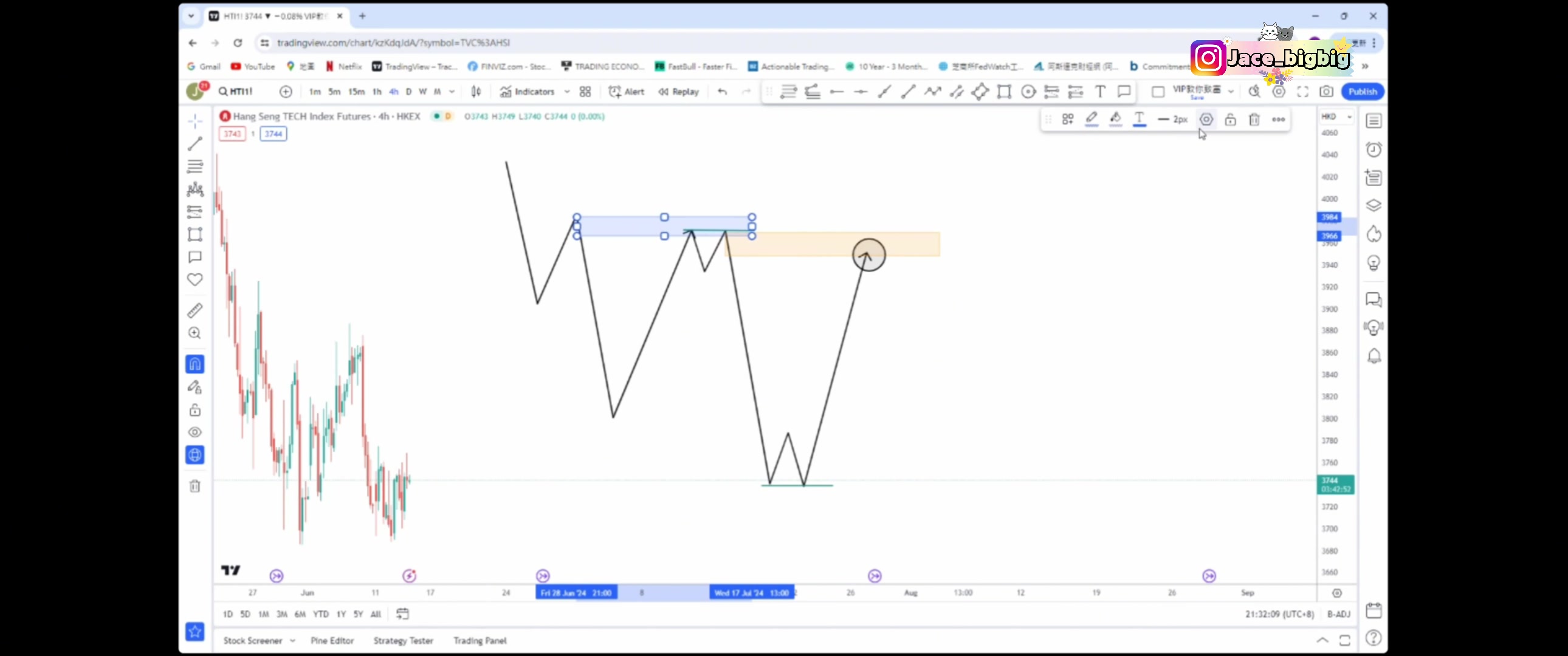Image resolution: width=1568 pixels, height=656 pixels.
Task: Open the annotation text tool in left sidebar
Action: pyautogui.click(x=194, y=257)
